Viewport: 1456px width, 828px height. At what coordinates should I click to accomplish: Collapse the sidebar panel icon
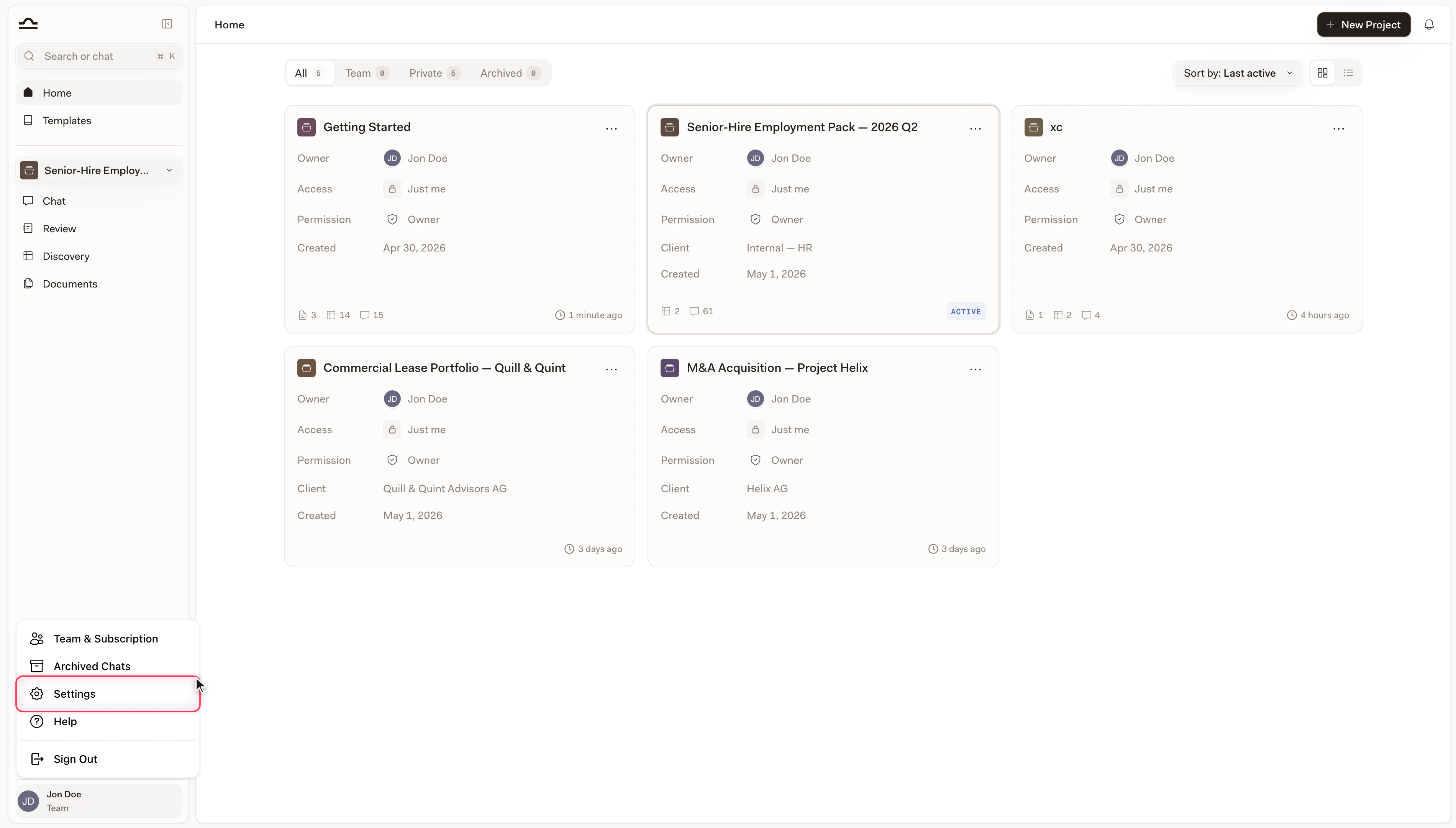tap(167, 24)
